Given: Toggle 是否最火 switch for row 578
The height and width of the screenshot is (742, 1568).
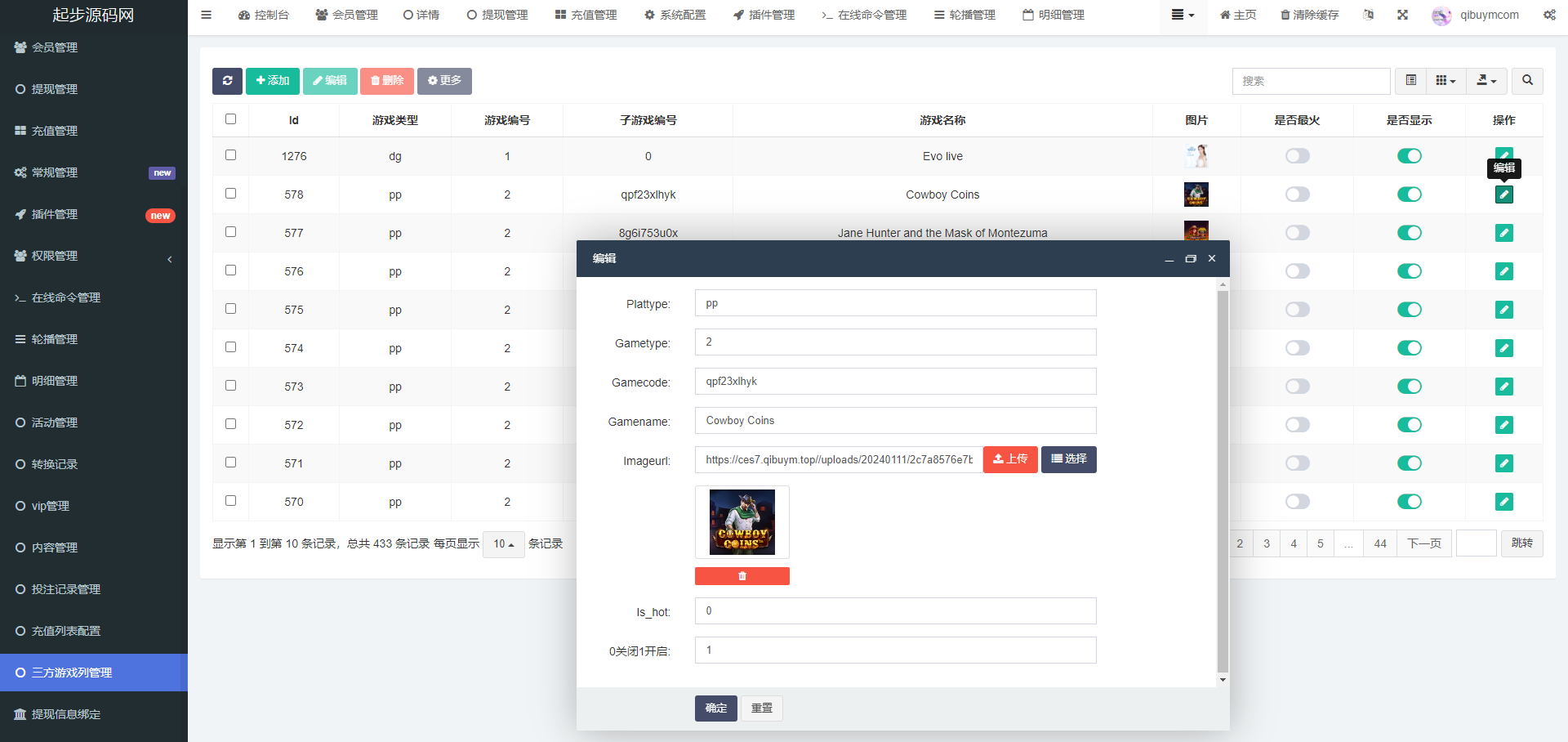Looking at the screenshot, I should (1298, 194).
